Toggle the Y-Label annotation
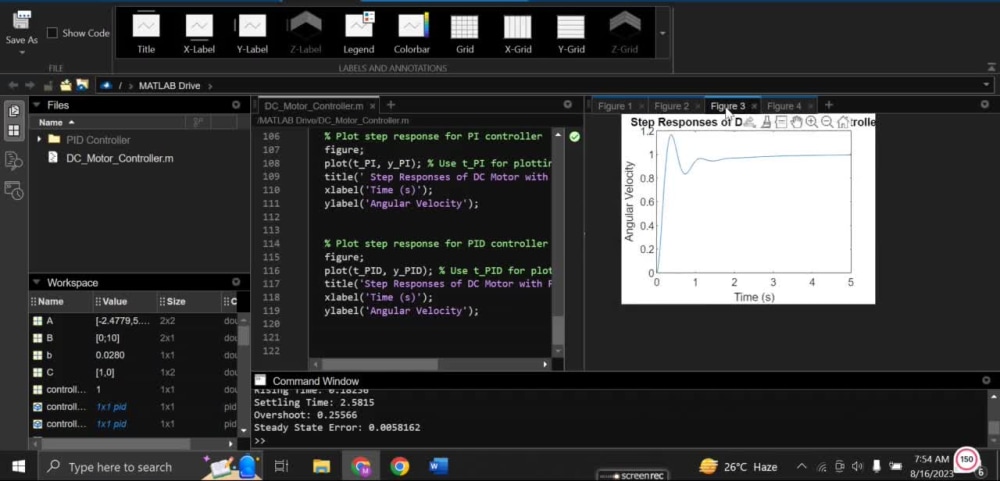1000x481 pixels. point(252,32)
